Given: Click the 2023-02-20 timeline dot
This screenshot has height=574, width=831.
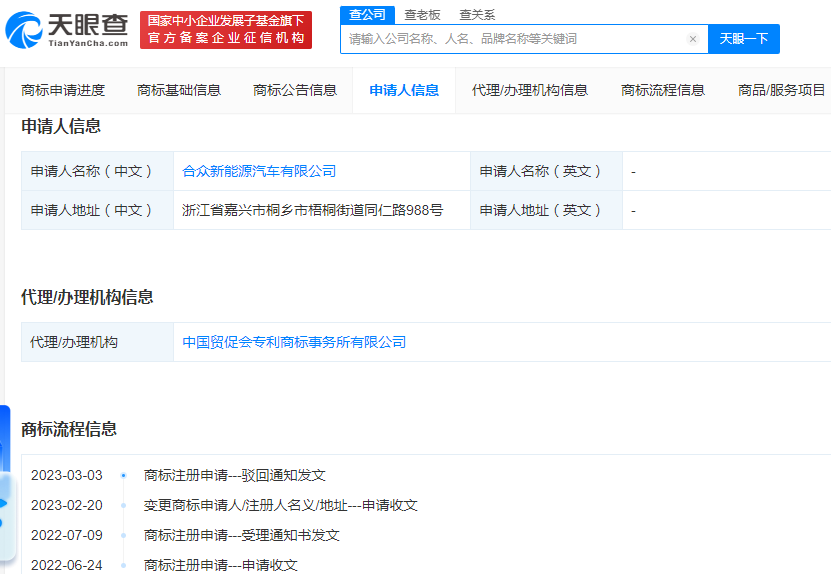Looking at the screenshot, I should tap(123, 506).
